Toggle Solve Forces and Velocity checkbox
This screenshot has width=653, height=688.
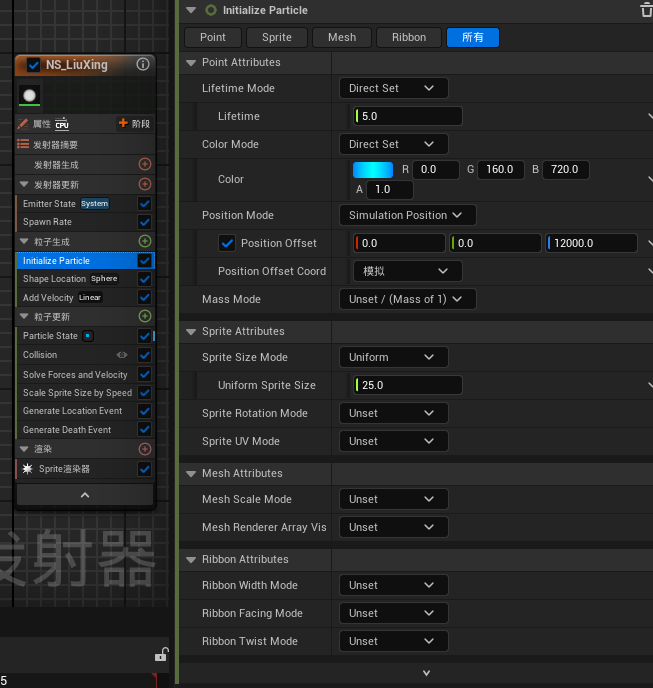pyautogui.click(x=144, y=374)
